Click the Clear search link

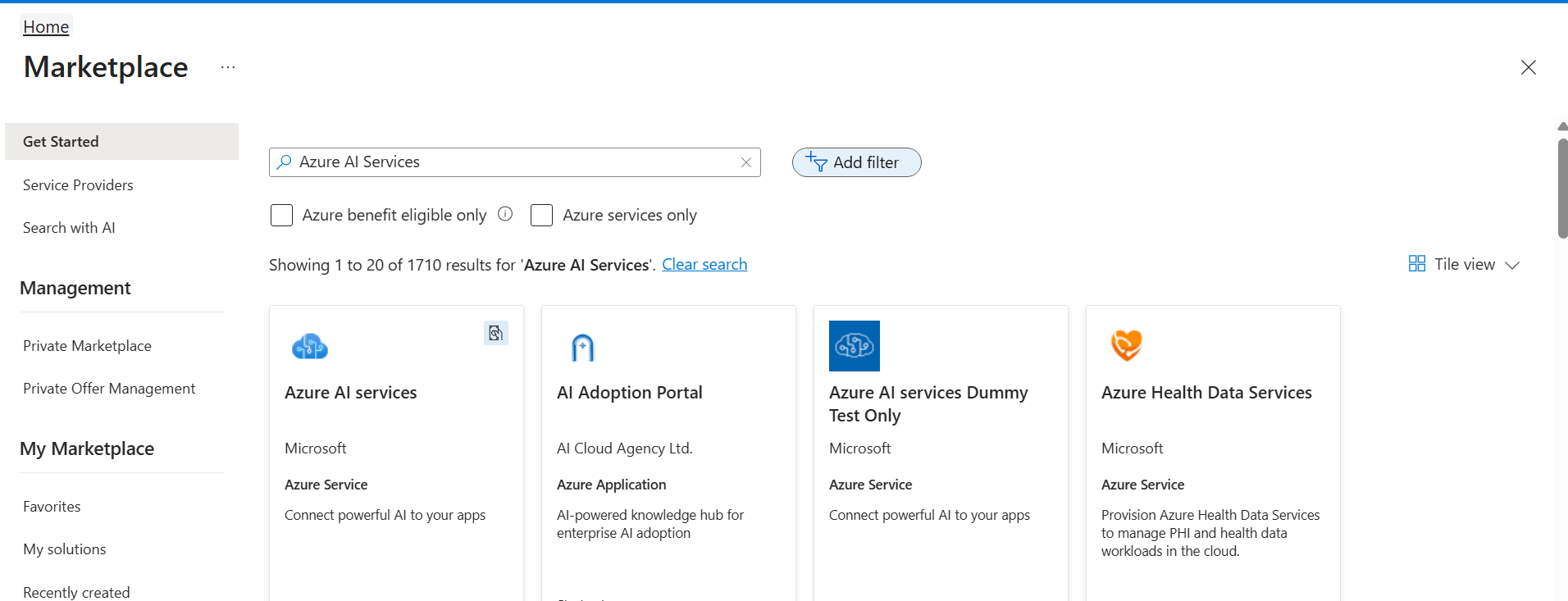coord(704,264)
